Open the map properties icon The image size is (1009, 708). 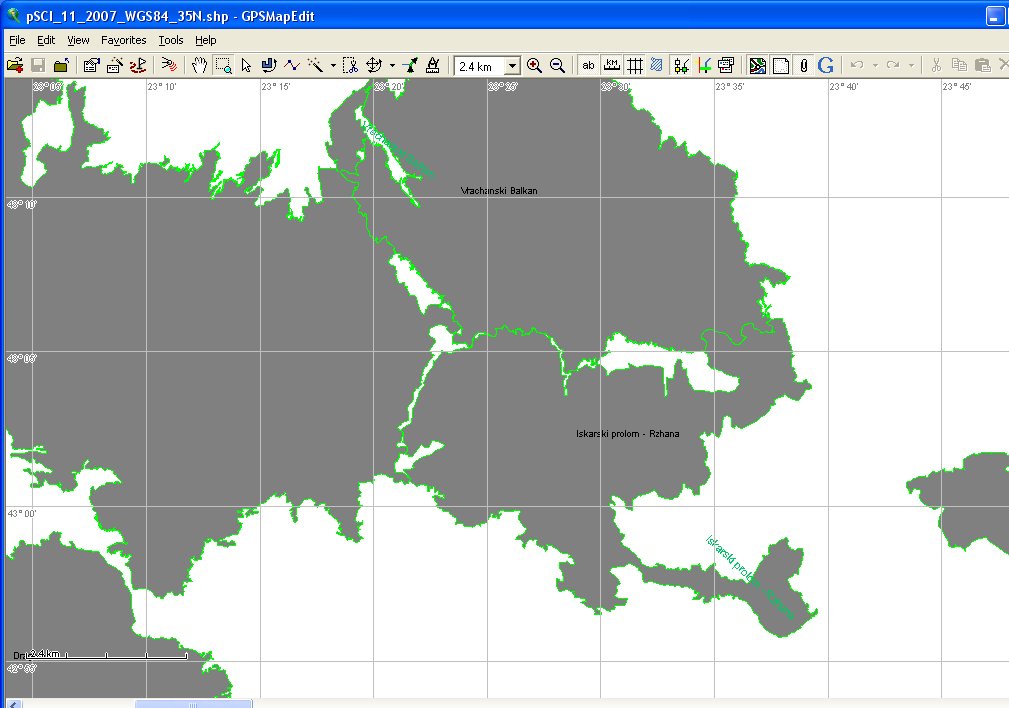[91, 65]
